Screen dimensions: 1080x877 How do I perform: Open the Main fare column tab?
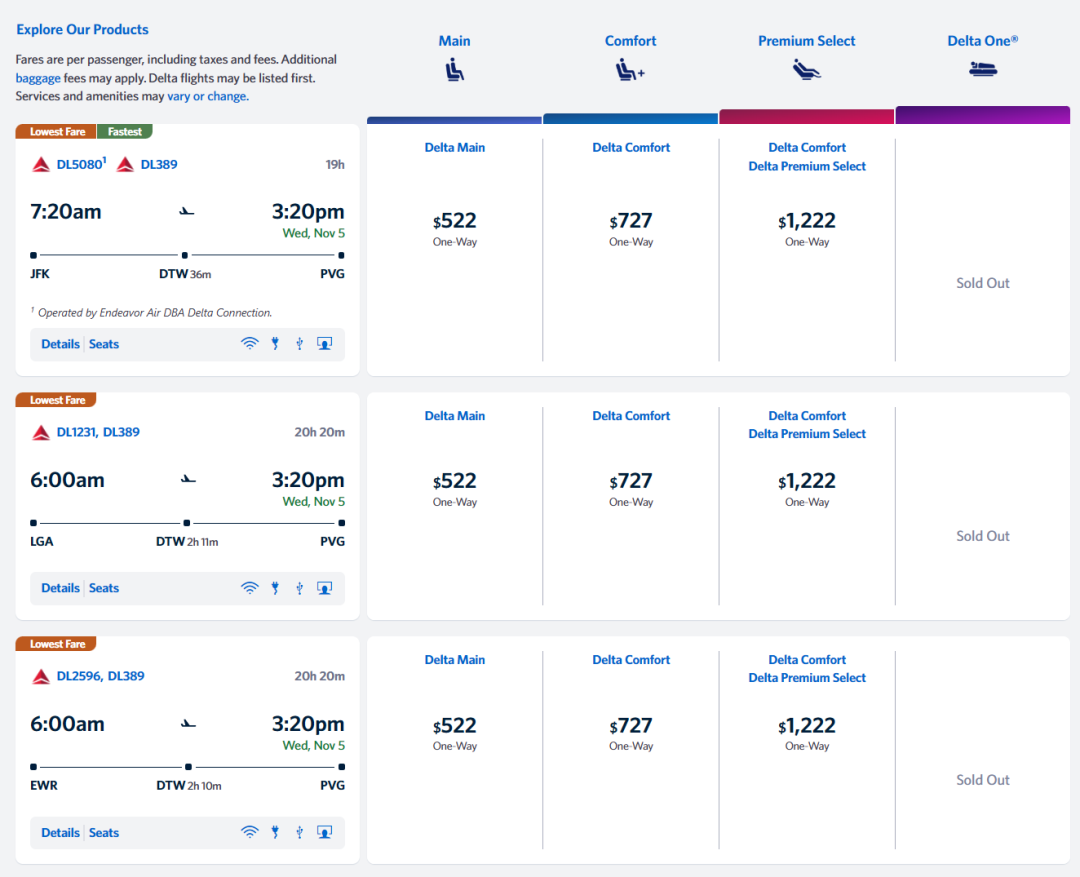tap(454, 41)
